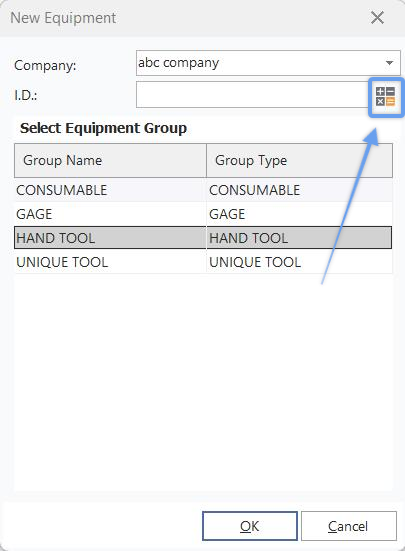Screen dimensions: 405x551
Task: Click the UNIQUE TOOL Group Type cell
Action: coord(300,262)
